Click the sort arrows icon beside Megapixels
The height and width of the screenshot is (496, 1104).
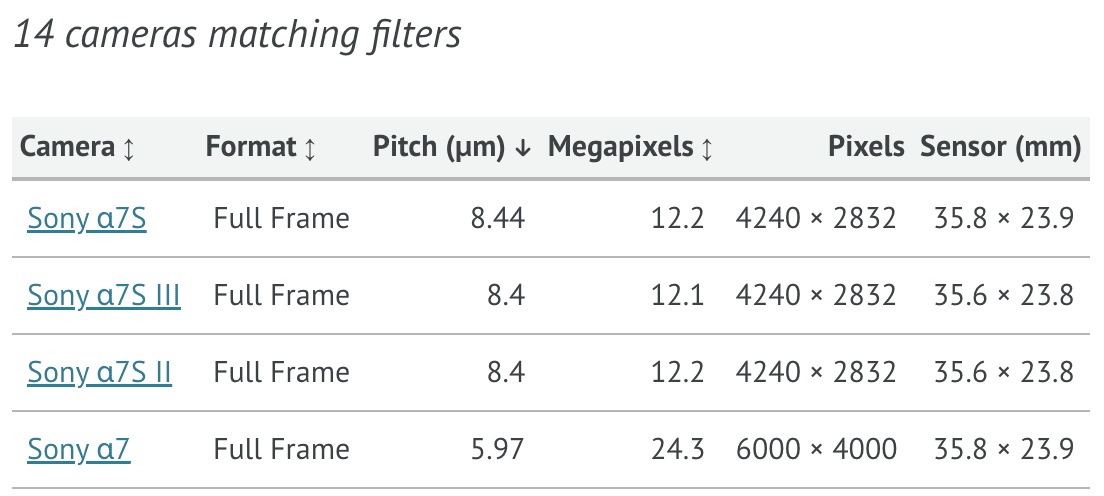pyautogui.click(x=707, y=149)
